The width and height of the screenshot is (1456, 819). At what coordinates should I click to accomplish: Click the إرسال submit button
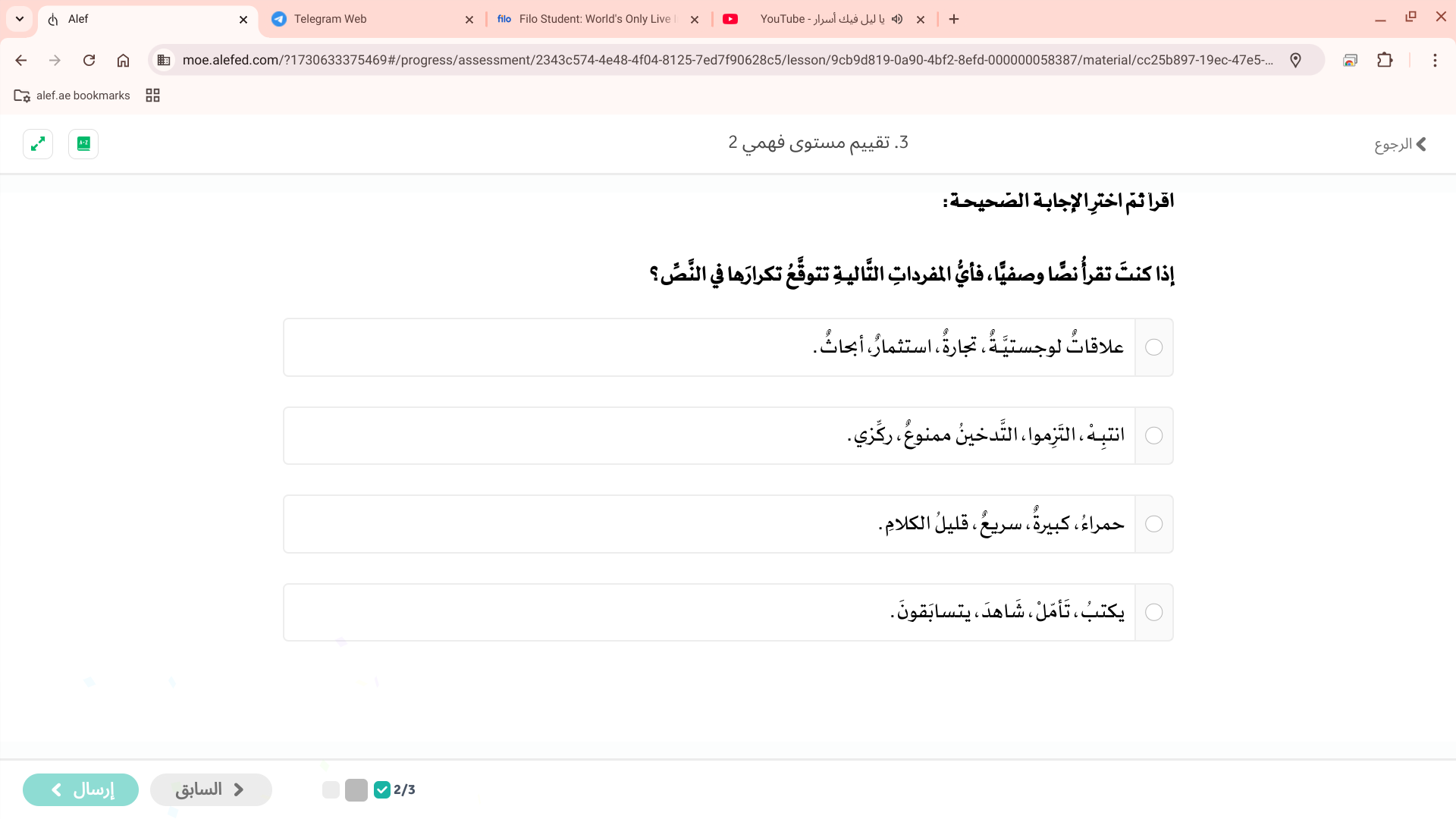80,789
